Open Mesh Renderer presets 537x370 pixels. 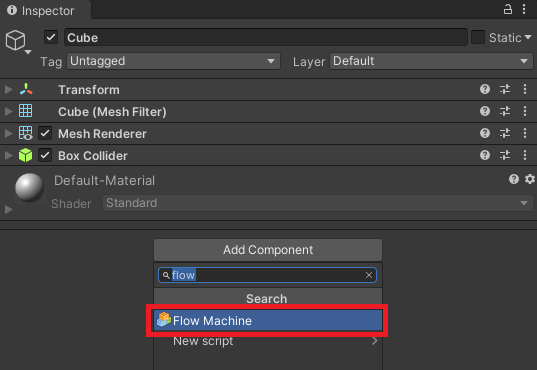505,133
